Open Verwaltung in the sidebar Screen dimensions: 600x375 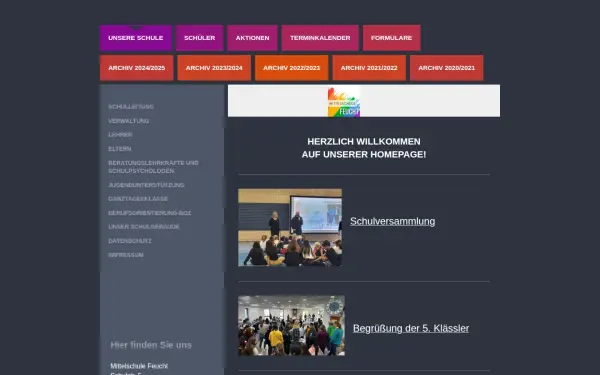(129, 121)
